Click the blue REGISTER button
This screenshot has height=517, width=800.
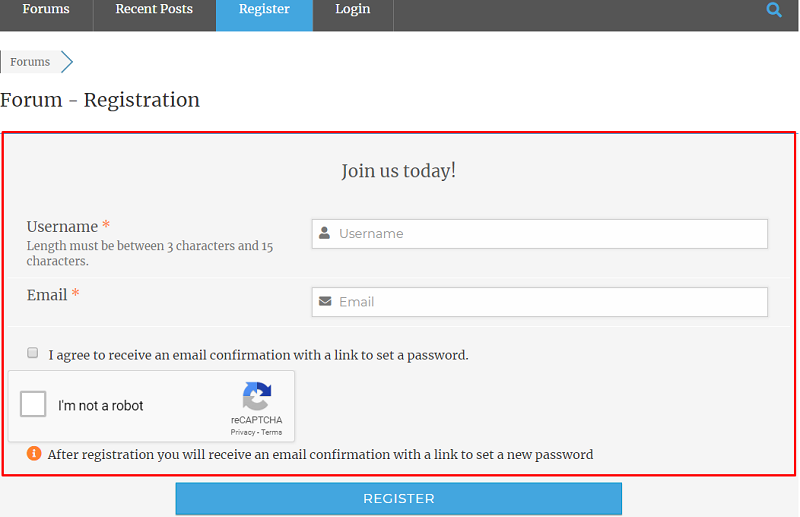pos(398,499)
